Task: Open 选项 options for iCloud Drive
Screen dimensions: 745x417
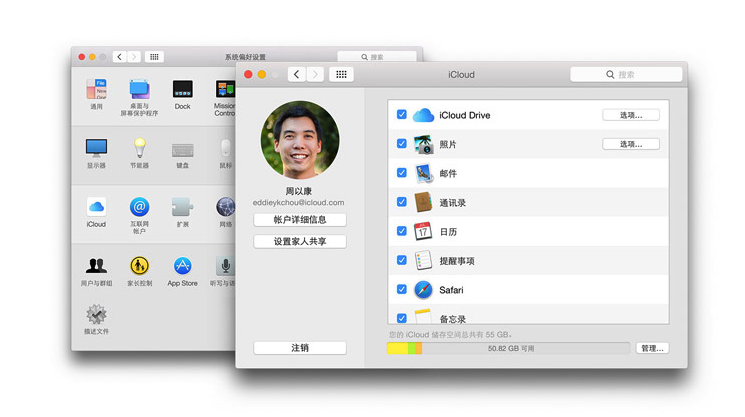Action: [x=630, y=115]
